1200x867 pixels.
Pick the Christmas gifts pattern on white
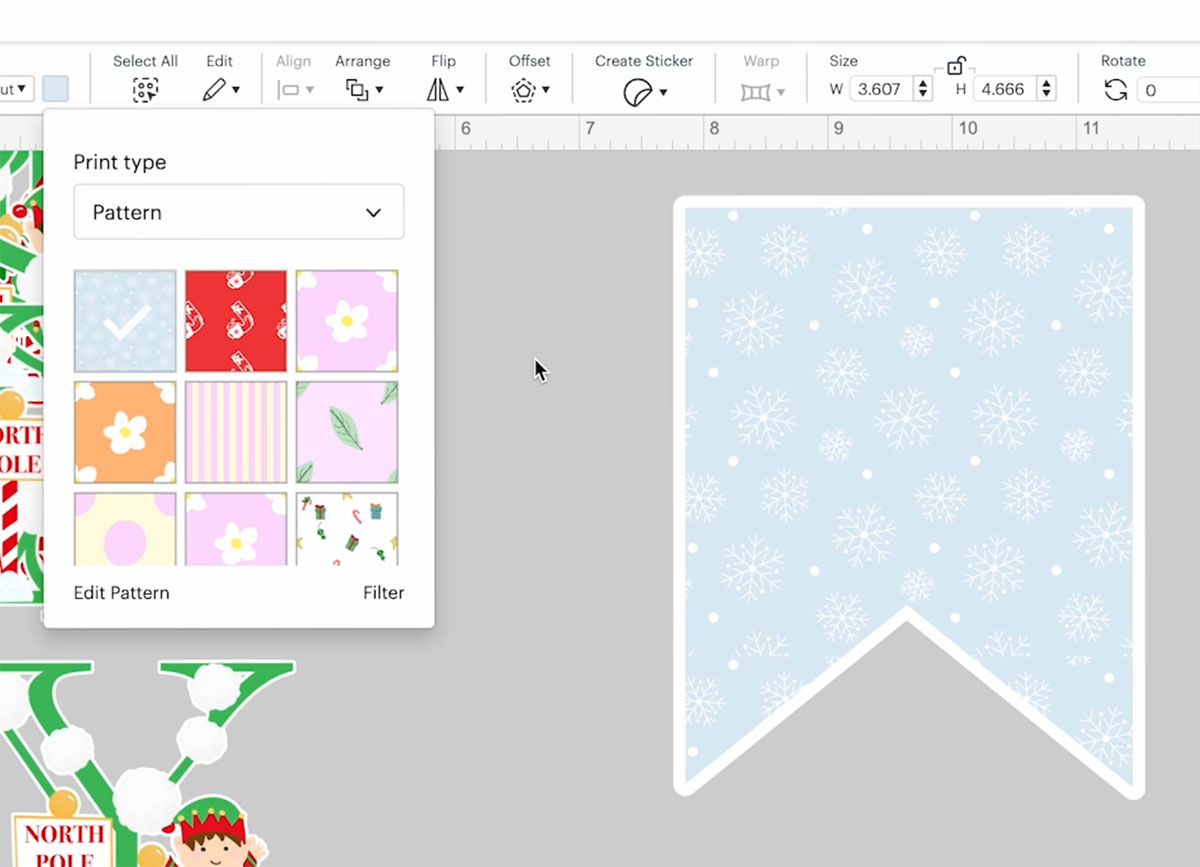click(x=347, y=529)
